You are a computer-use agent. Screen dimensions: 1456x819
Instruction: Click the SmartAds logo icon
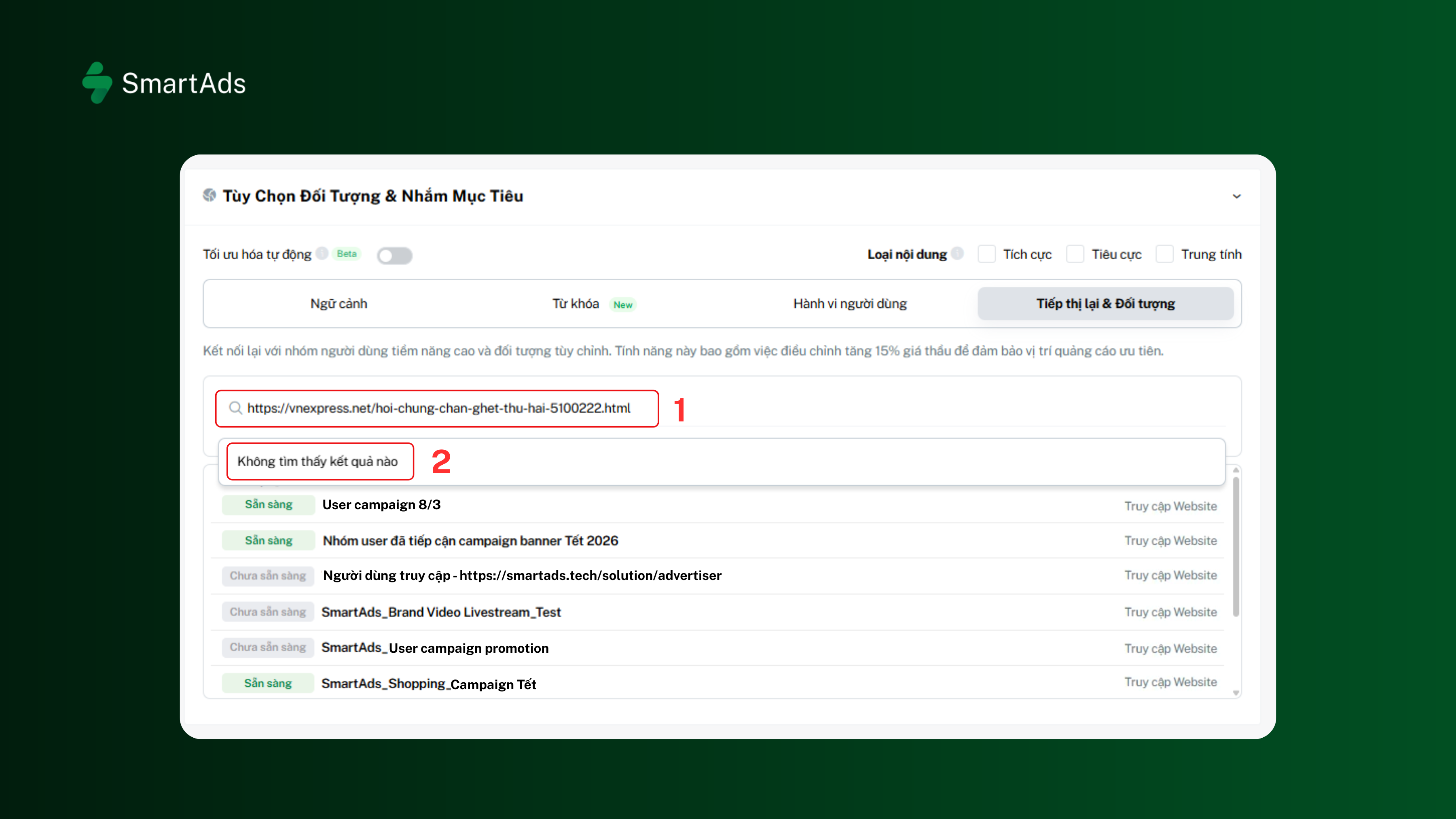(x=97, y=83)
